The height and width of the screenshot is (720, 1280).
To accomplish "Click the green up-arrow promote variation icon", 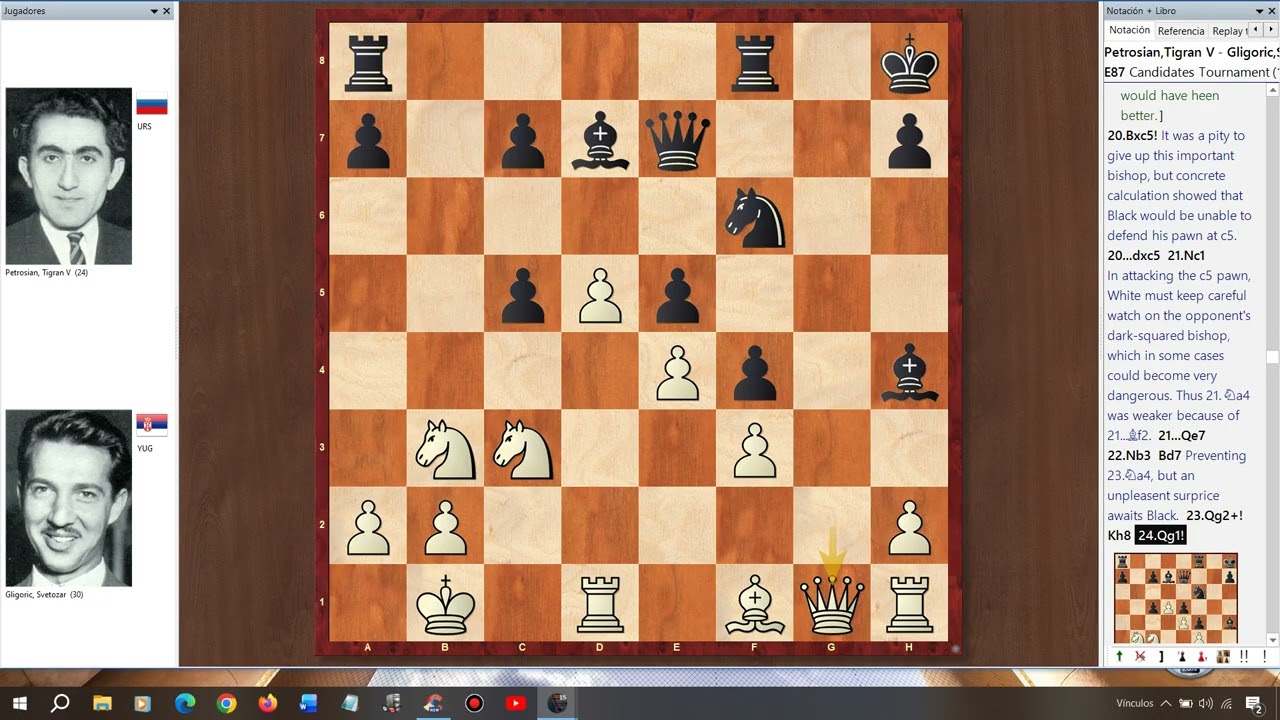I will [1119, 657].
